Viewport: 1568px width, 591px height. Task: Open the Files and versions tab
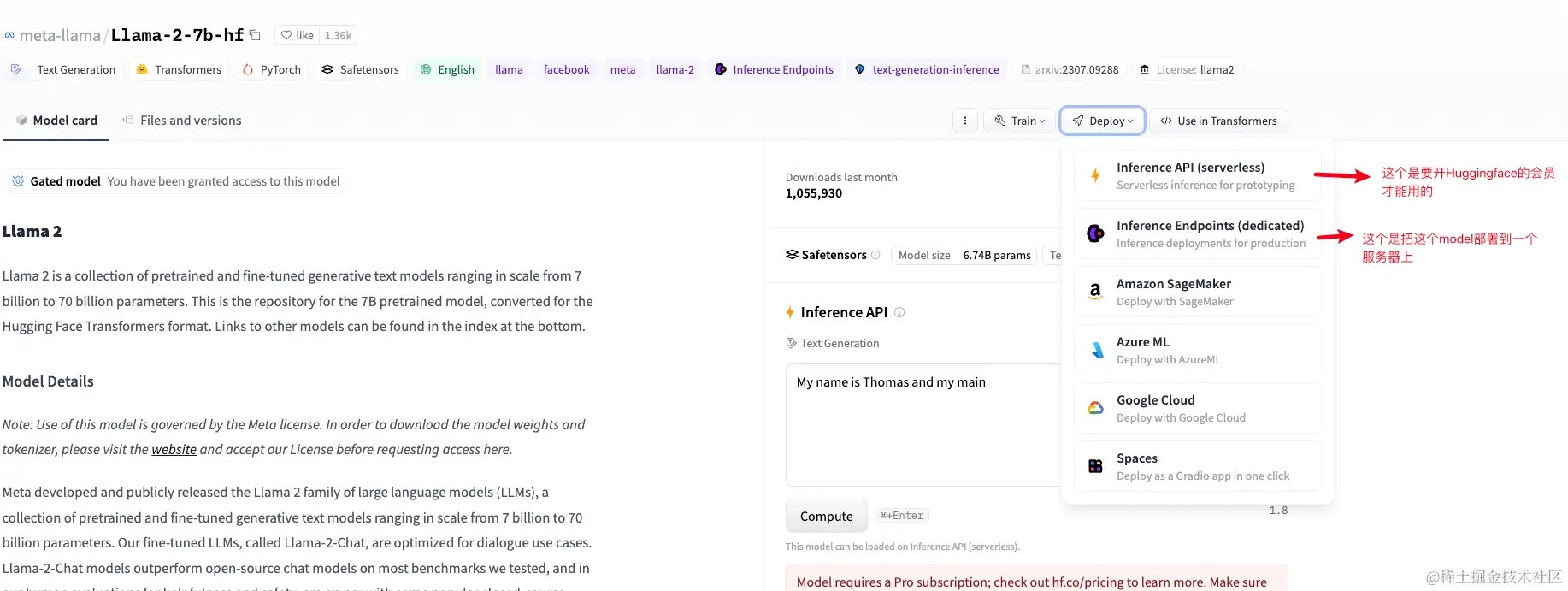tap(182, 121)
